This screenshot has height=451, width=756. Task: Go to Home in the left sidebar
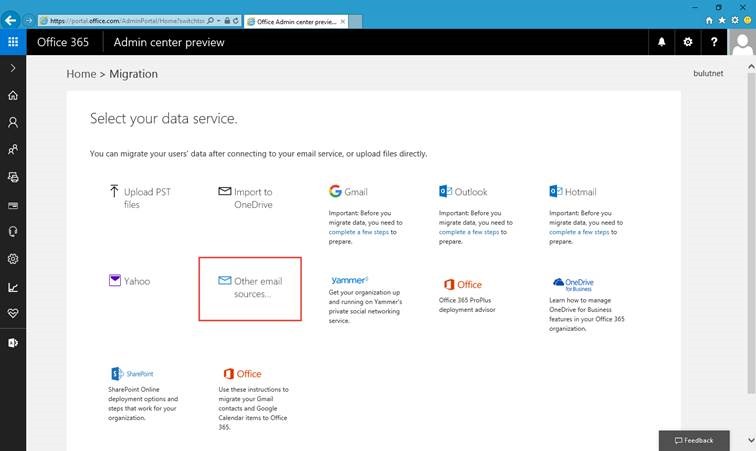[x=13, y=95]
